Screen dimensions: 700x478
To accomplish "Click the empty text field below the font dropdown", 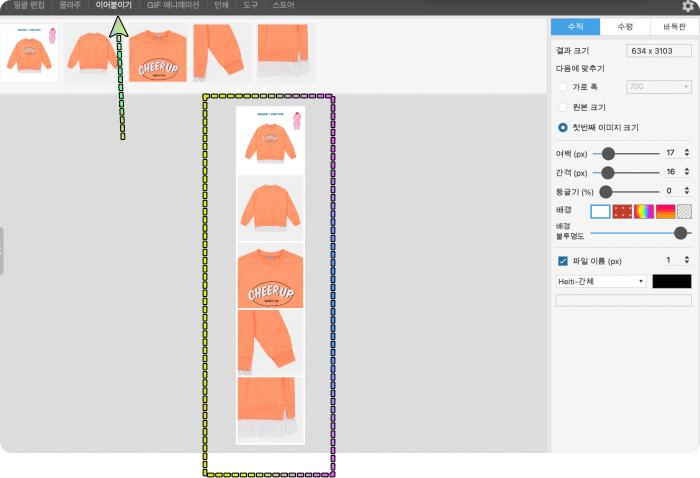I will tap(623, 300).
